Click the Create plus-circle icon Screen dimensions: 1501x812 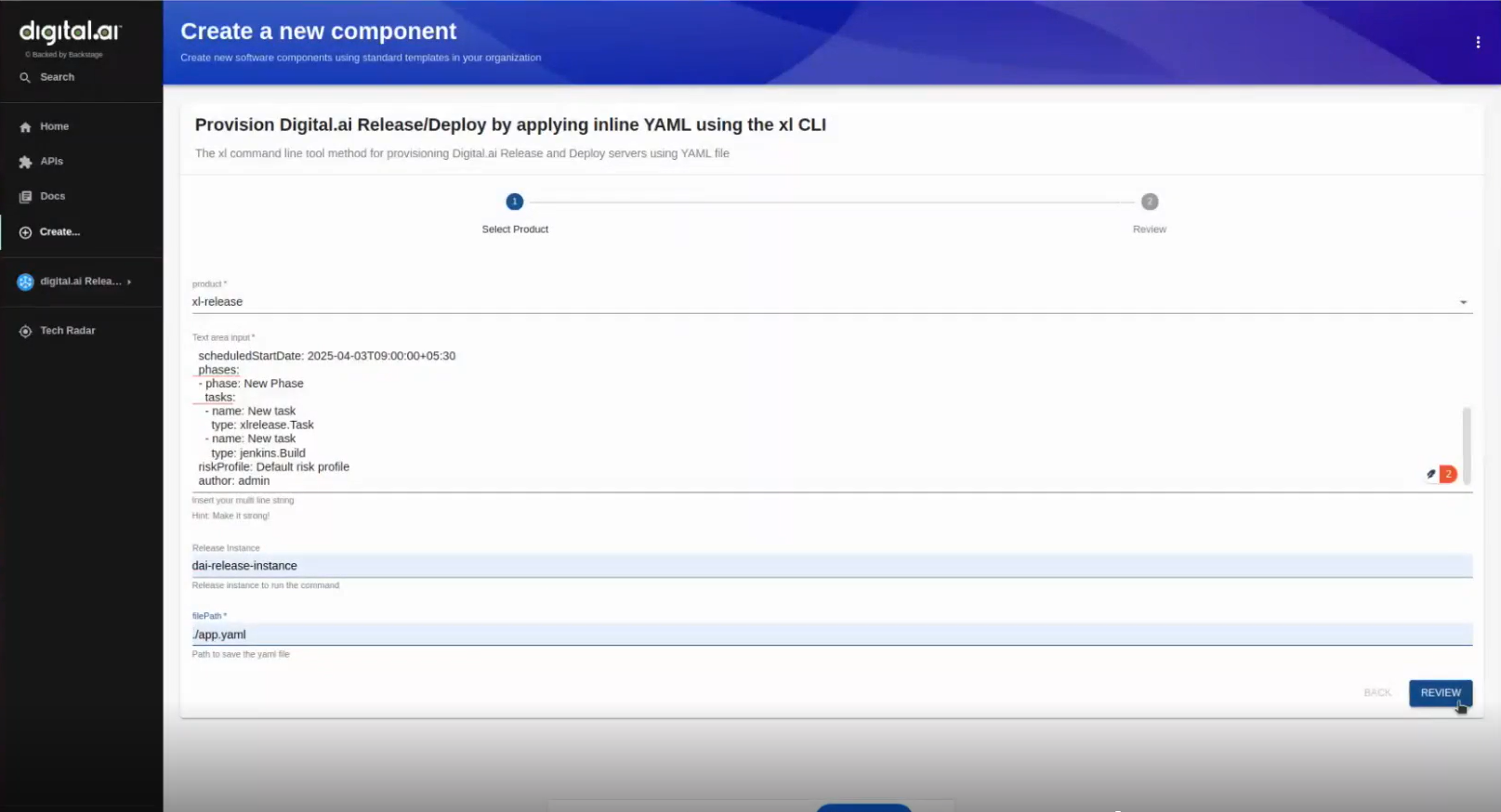[25, 232]
